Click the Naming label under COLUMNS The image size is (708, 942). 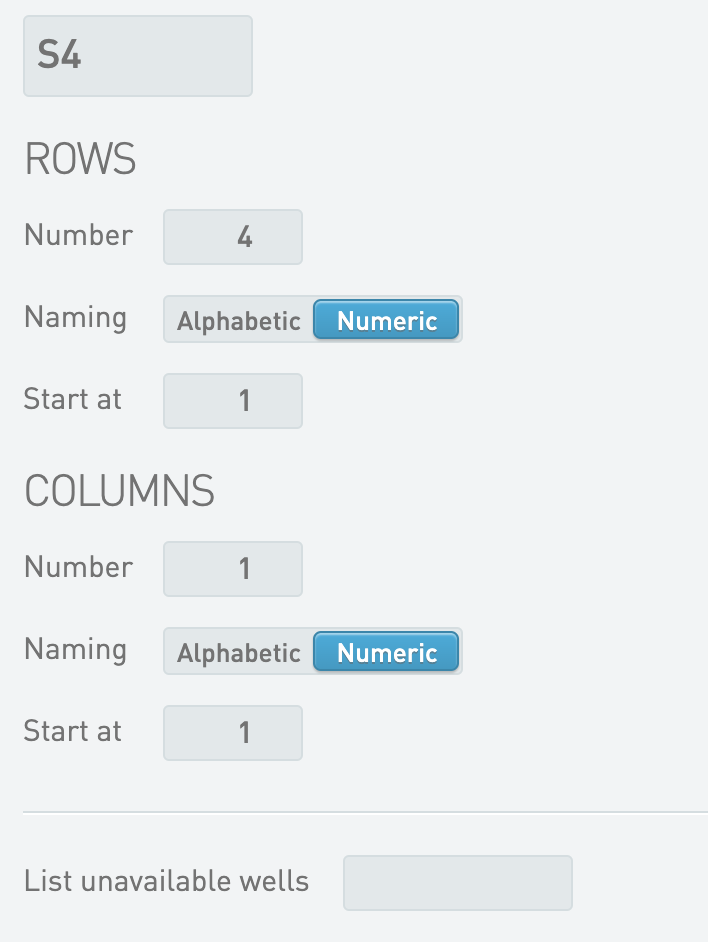click(x=75, y=651)
